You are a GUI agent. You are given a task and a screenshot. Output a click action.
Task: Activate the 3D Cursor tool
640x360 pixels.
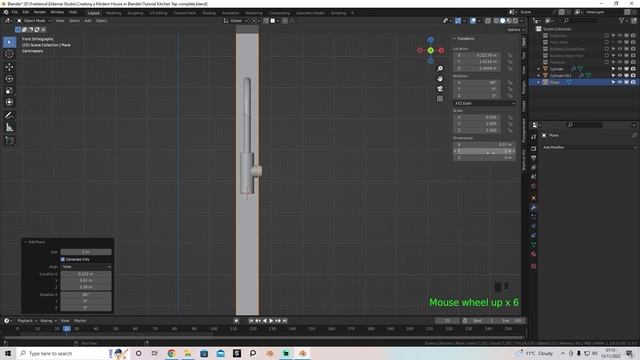click(9, 54)
